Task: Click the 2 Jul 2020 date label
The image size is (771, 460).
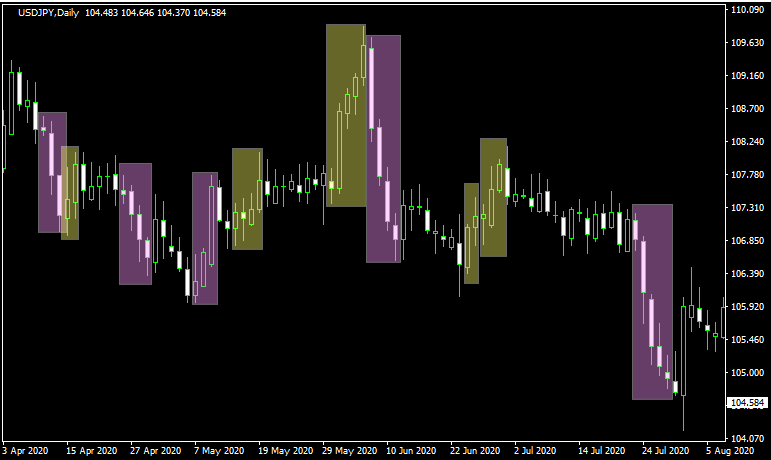Action: [535, 451]
